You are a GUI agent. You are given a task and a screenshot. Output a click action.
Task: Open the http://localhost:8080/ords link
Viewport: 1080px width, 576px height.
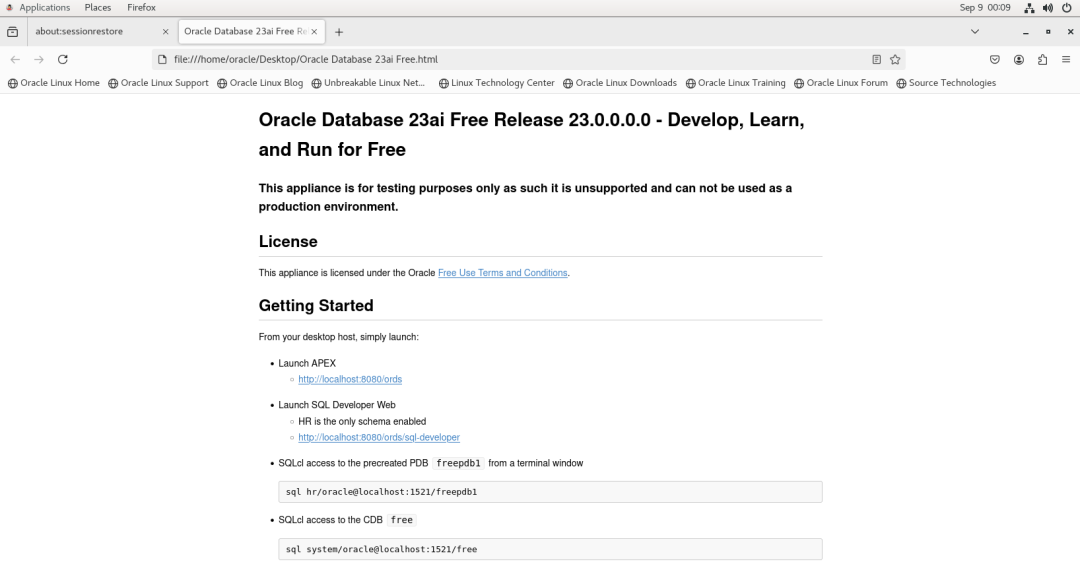coord(350,379)
